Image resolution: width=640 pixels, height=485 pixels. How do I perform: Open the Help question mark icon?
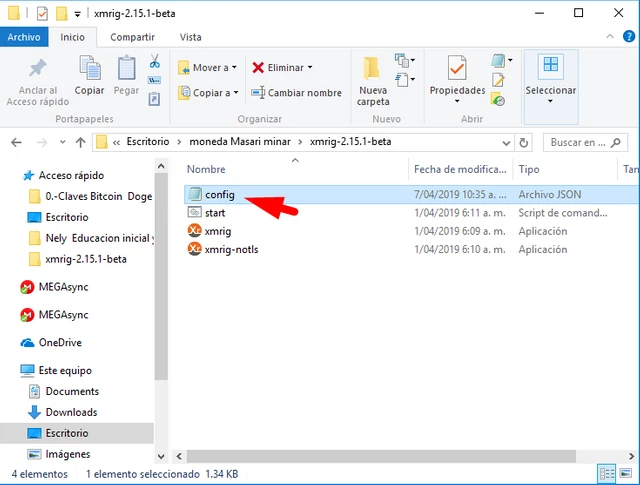point(629,37)
